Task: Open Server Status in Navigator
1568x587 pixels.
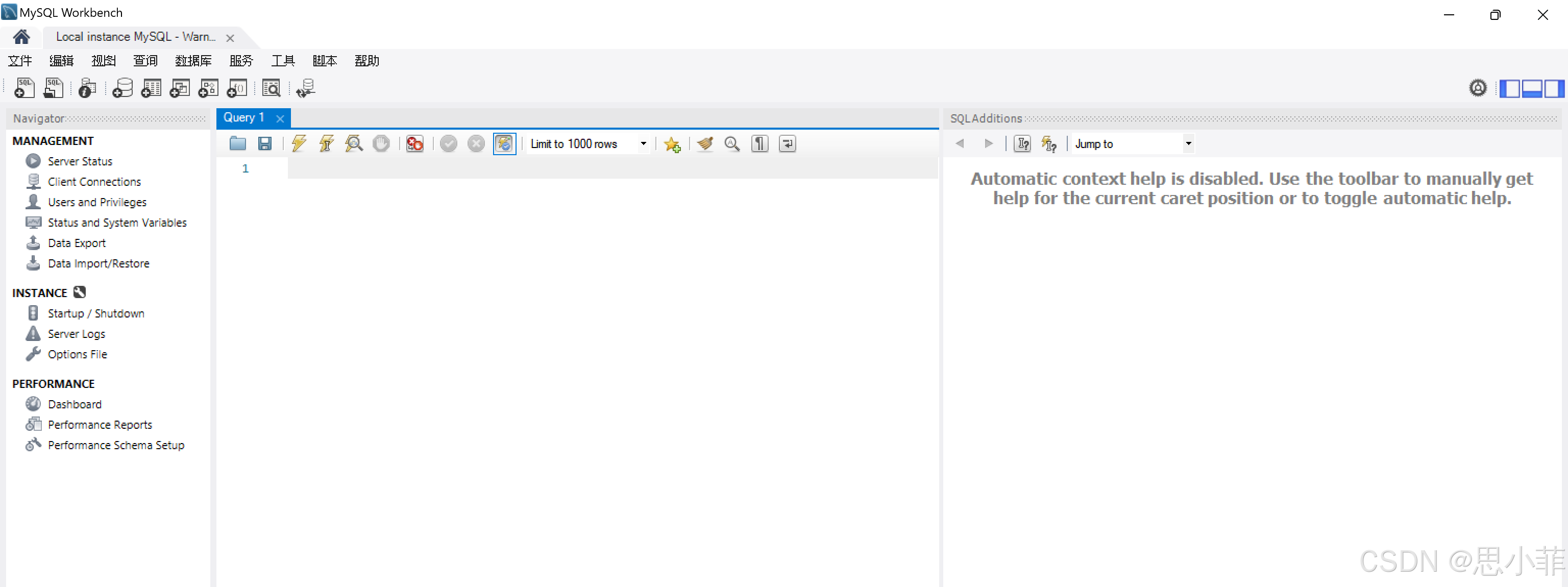Action: (x=80, y=161)
